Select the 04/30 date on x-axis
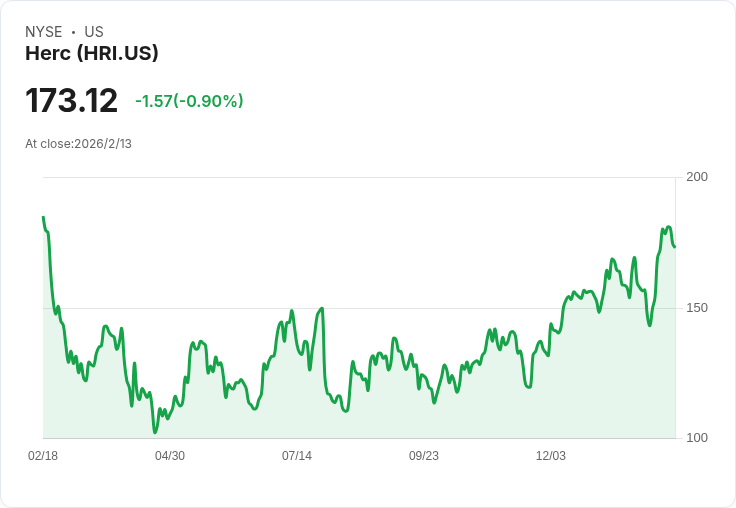Screen dimensions: 736x508 pyautogui.click(x=170, y=456)
